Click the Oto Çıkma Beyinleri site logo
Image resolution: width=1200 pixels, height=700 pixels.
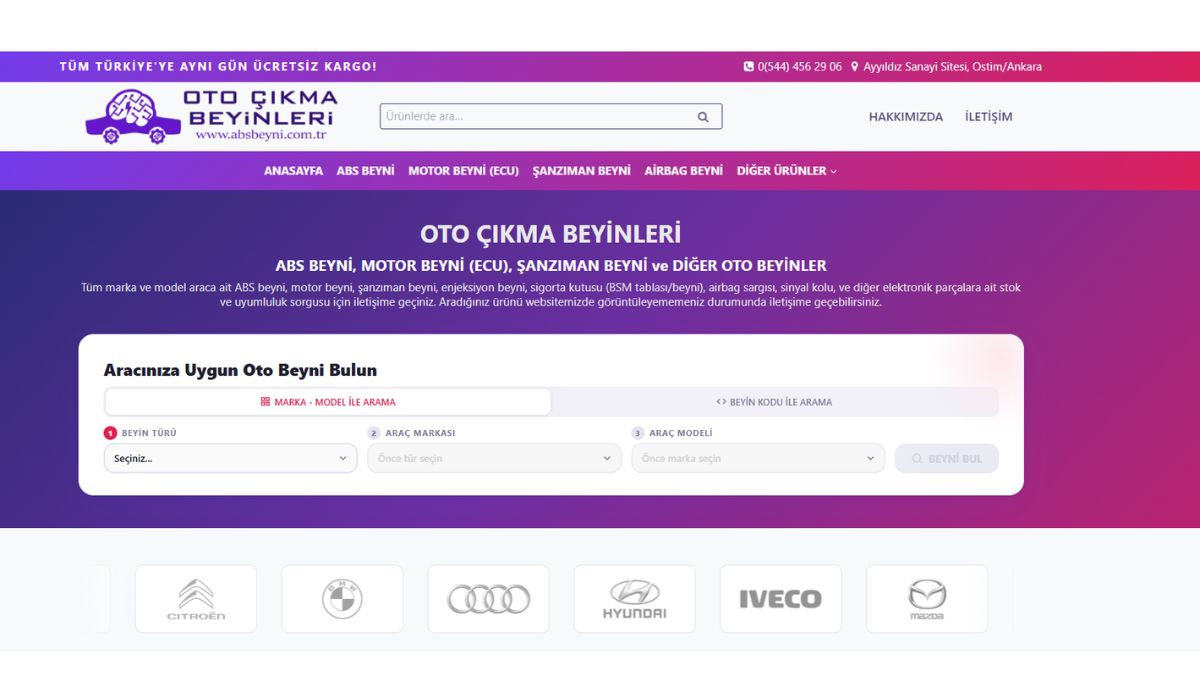point(211,116)
